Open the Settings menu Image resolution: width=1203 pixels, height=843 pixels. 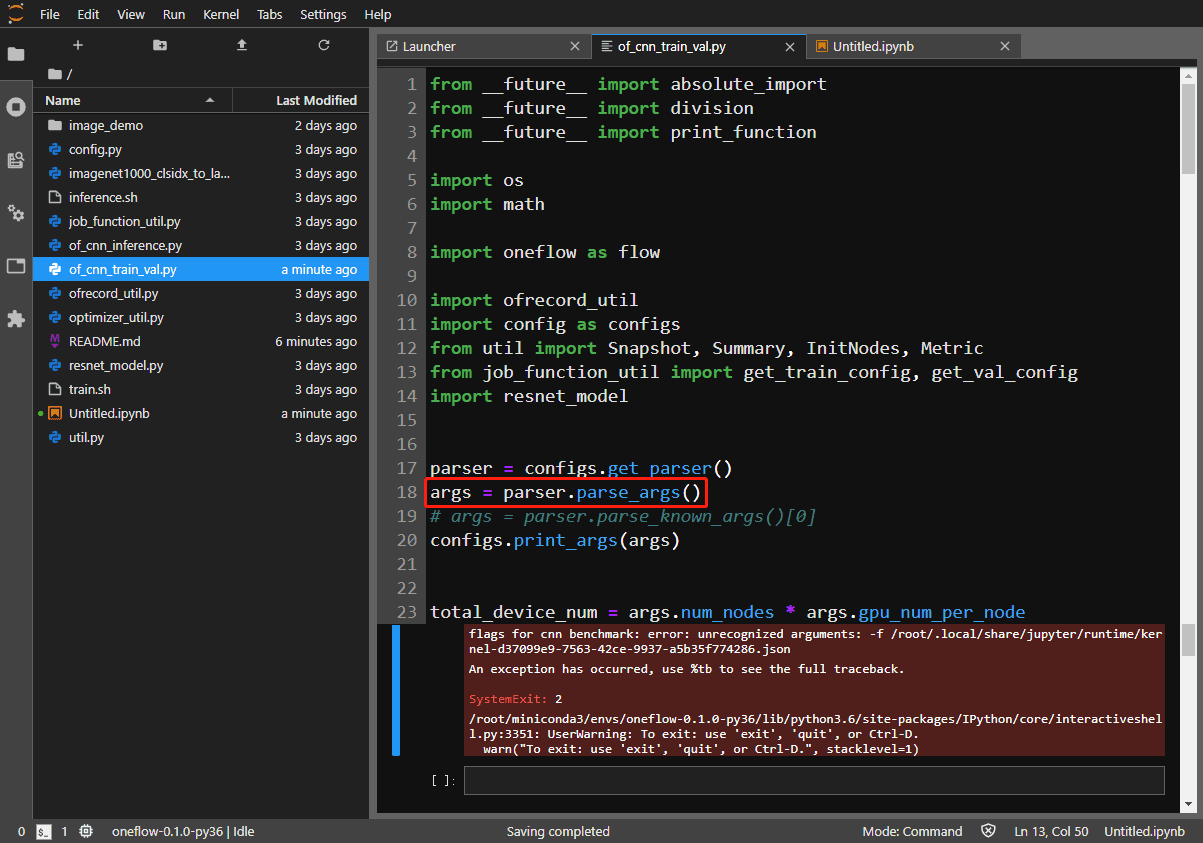(x=323, y=15)
